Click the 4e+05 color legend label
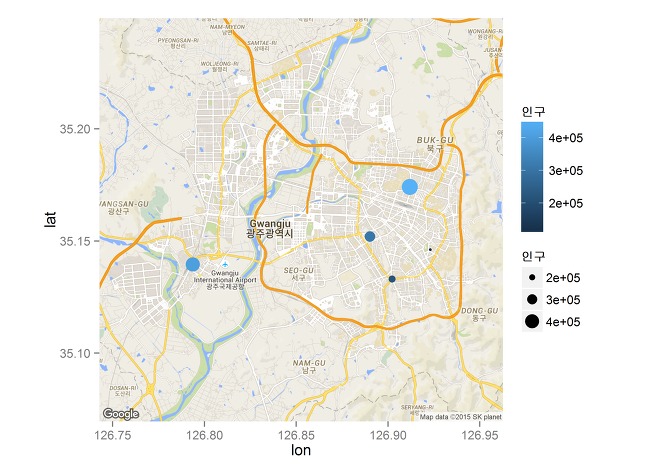Viewport: 650px width, 469px height. coord(565,138)
